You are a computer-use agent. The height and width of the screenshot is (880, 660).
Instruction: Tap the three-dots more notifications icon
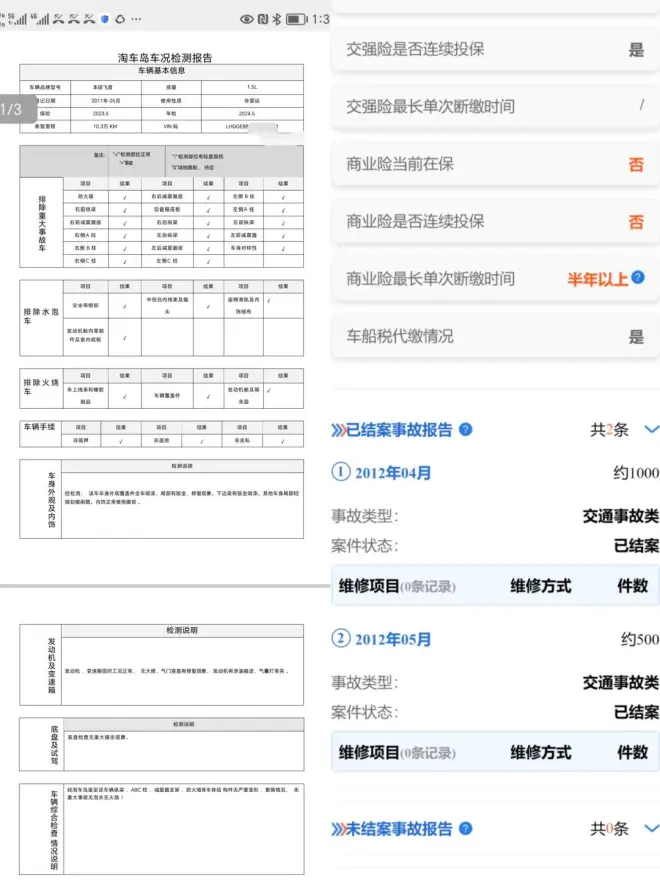(x=135, y=19)
